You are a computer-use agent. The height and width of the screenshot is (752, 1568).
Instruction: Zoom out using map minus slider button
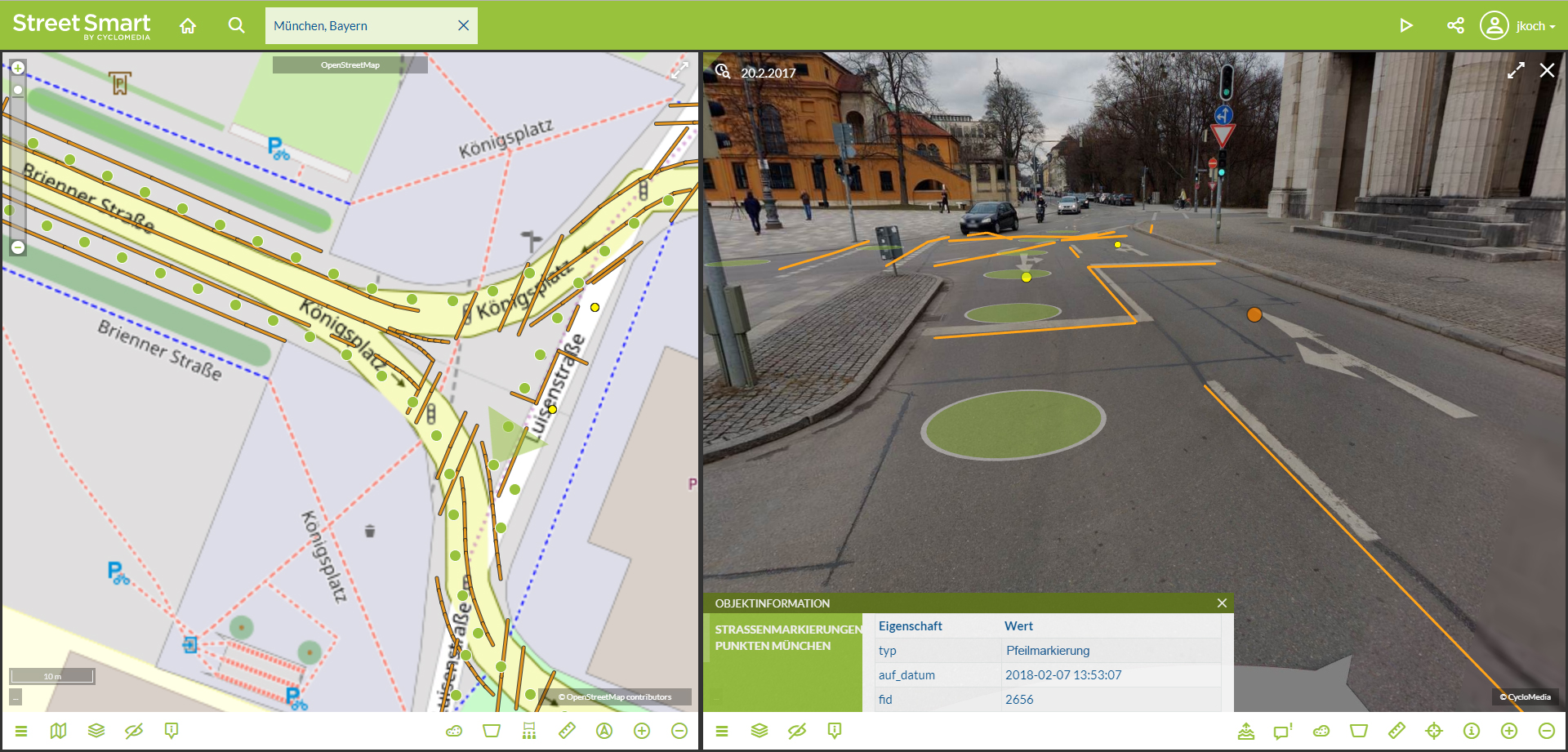coord(18,247)
